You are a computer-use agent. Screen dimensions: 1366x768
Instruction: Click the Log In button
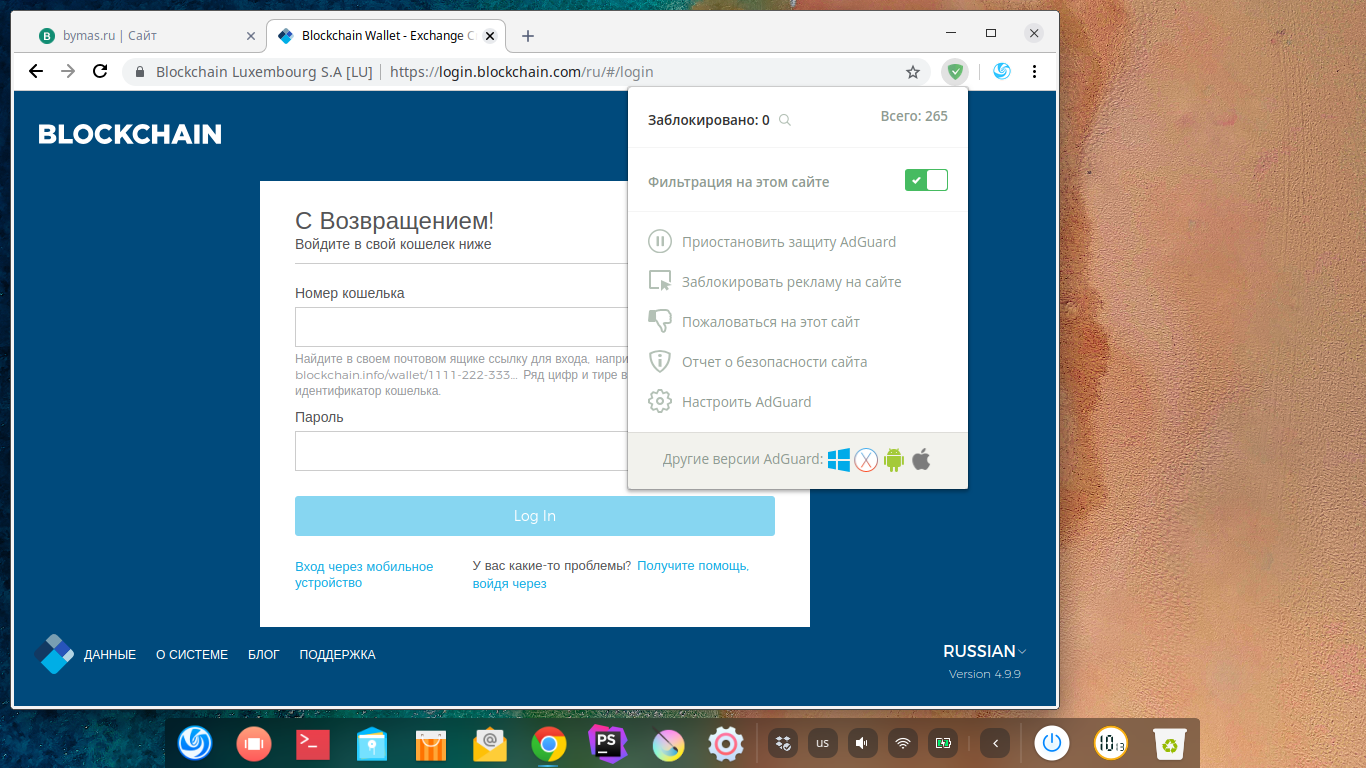tap(535, 516)
